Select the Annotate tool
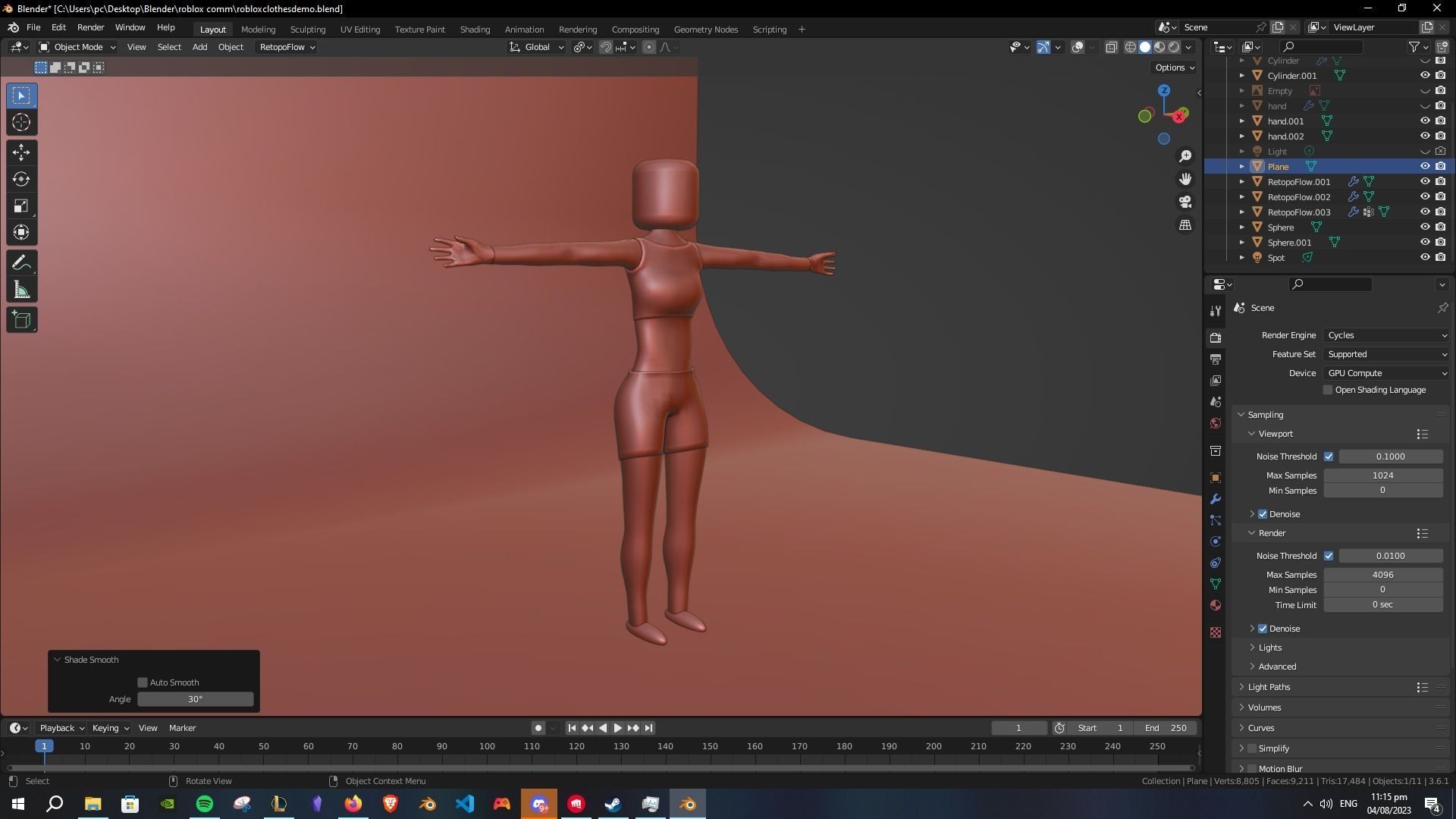1456x819 pixels. 21,263
